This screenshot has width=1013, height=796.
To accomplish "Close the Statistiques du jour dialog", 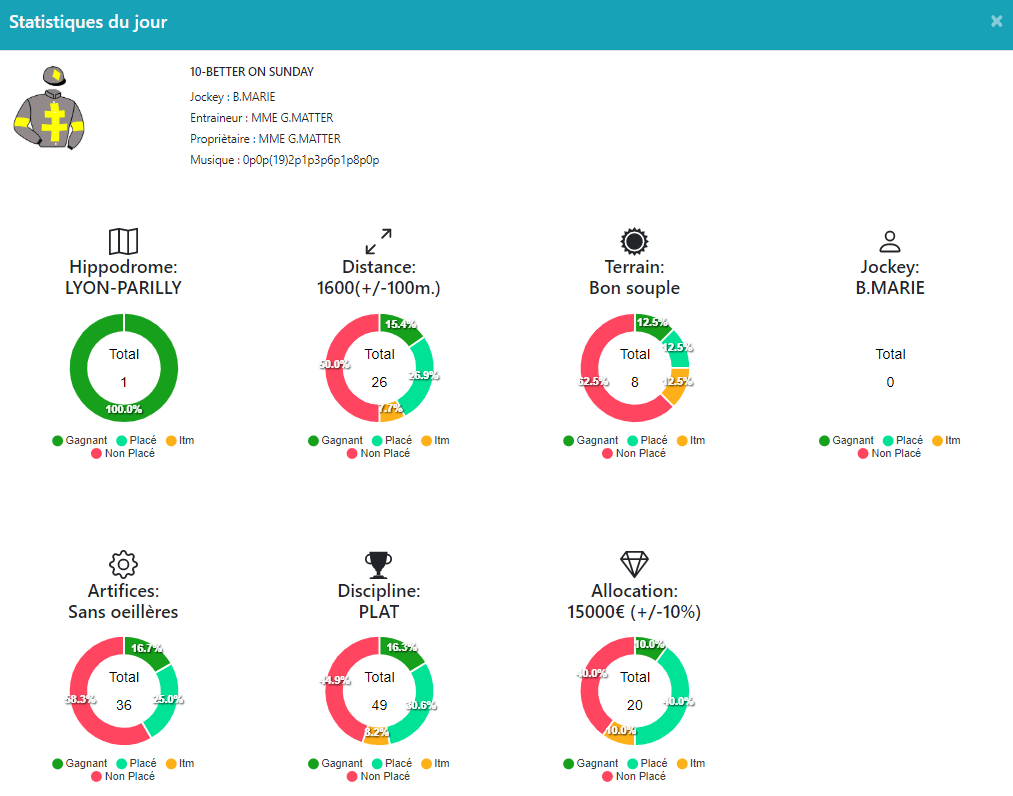I will pos(996,21).
